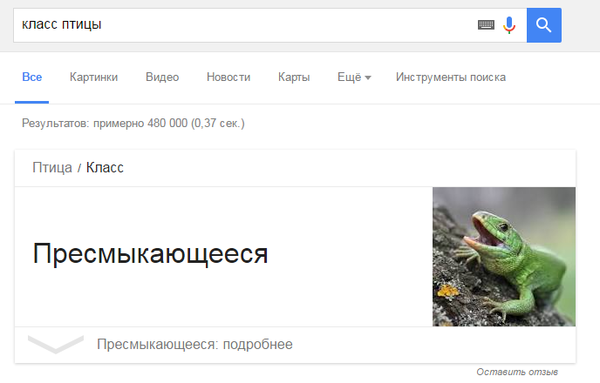The height and width of the screenshot is (383, 600).
Task: Open 'Инструменты поиска' options
Action: [451, 77]
